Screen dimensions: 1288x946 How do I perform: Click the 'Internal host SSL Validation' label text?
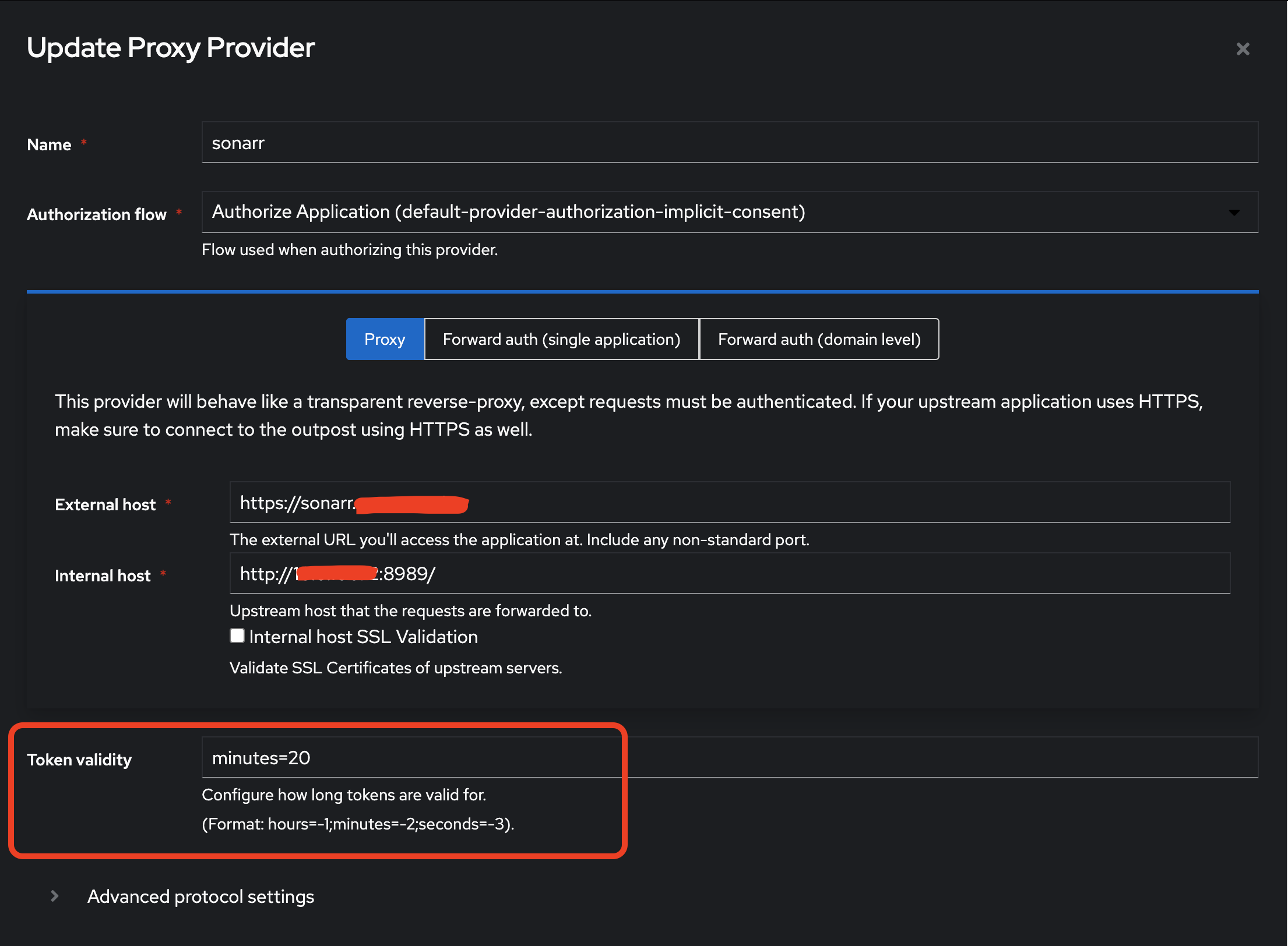(x=363, y=637)
